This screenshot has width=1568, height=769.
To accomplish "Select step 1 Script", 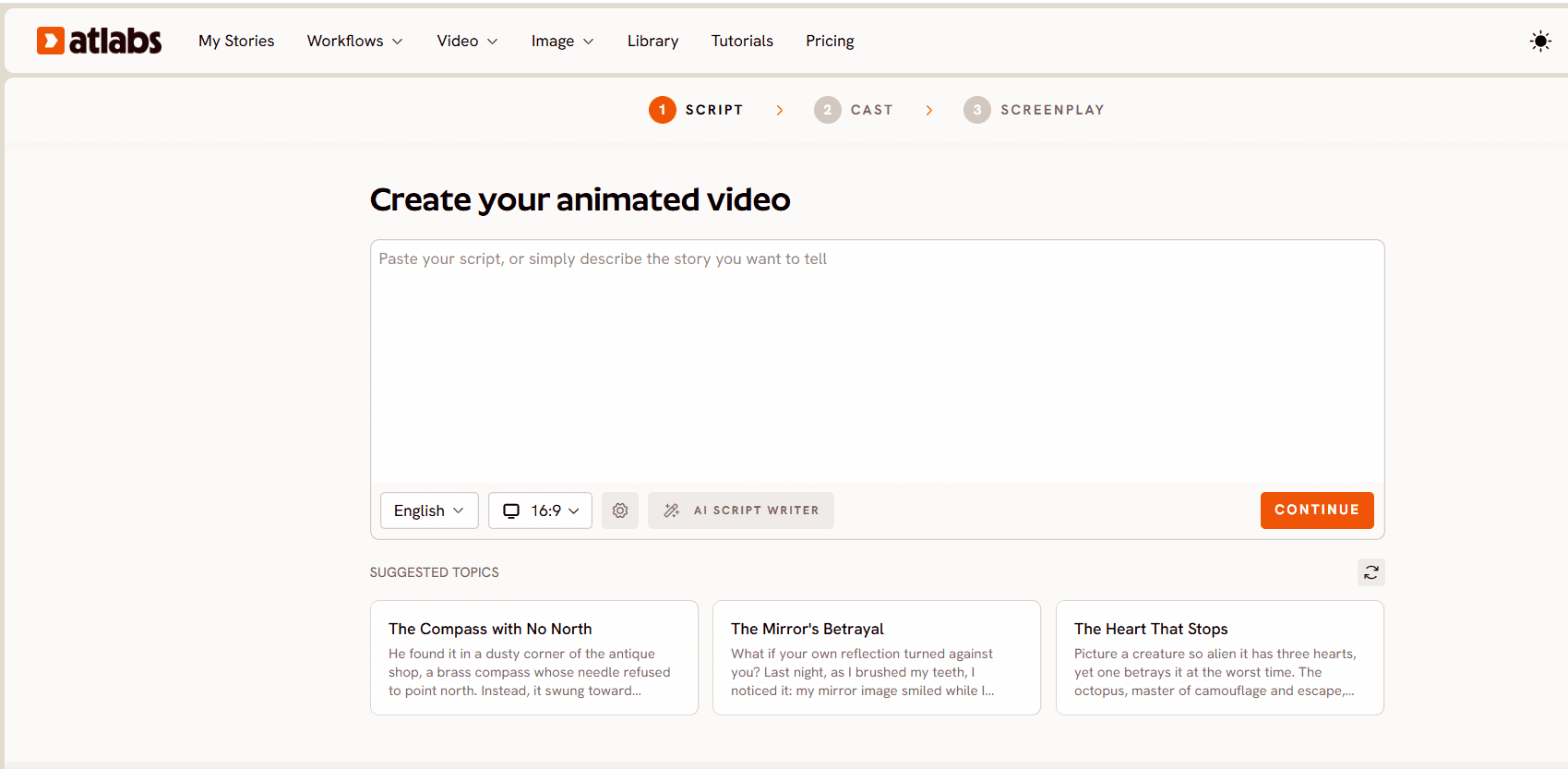I will coord(696,110).
